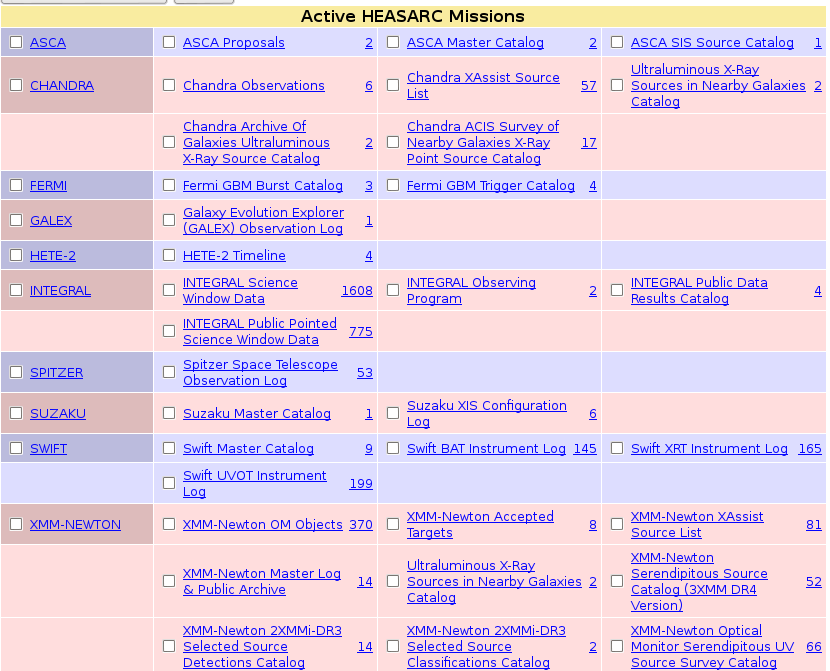The image size is (830, 671).
Task: Check the ASCA Master Catalog checkbox
Action: click(393, 42)
